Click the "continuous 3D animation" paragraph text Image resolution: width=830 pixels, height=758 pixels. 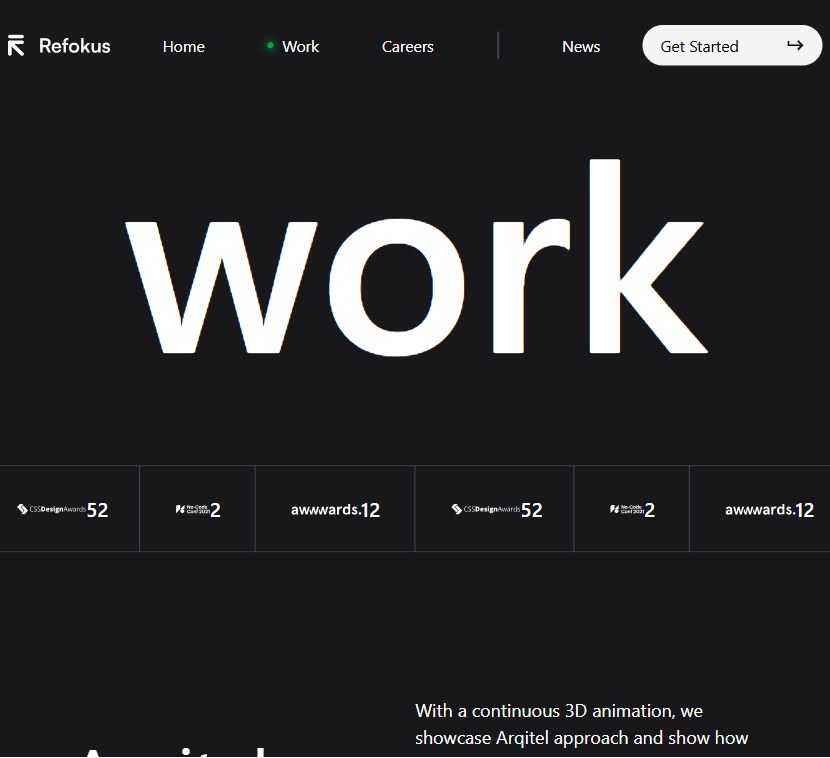click(x=581, y=725)
